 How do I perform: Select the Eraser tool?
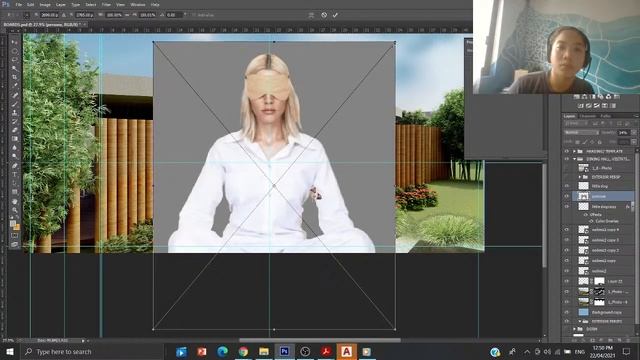15,130
